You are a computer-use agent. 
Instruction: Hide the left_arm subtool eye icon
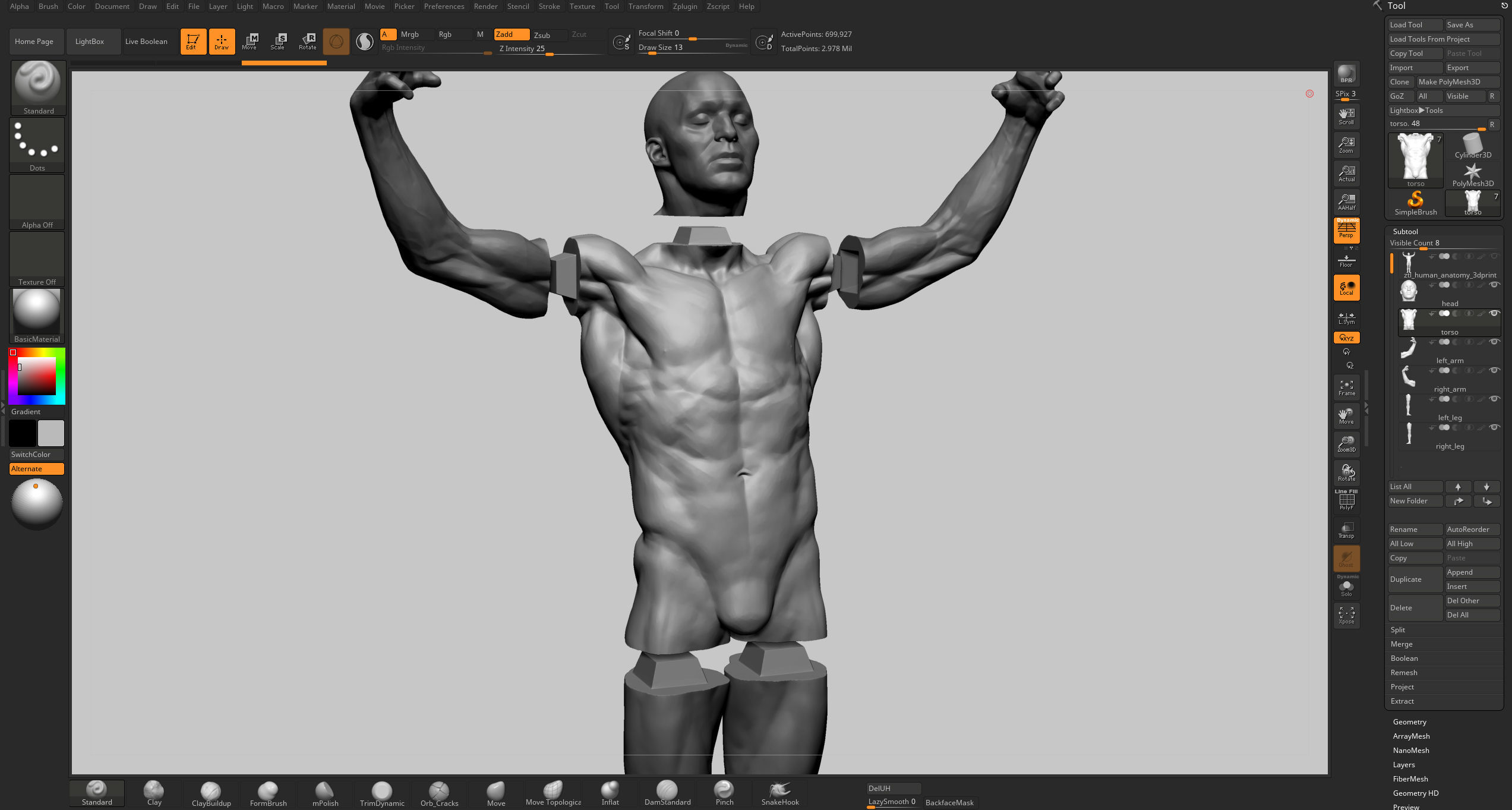[1494, 342]
